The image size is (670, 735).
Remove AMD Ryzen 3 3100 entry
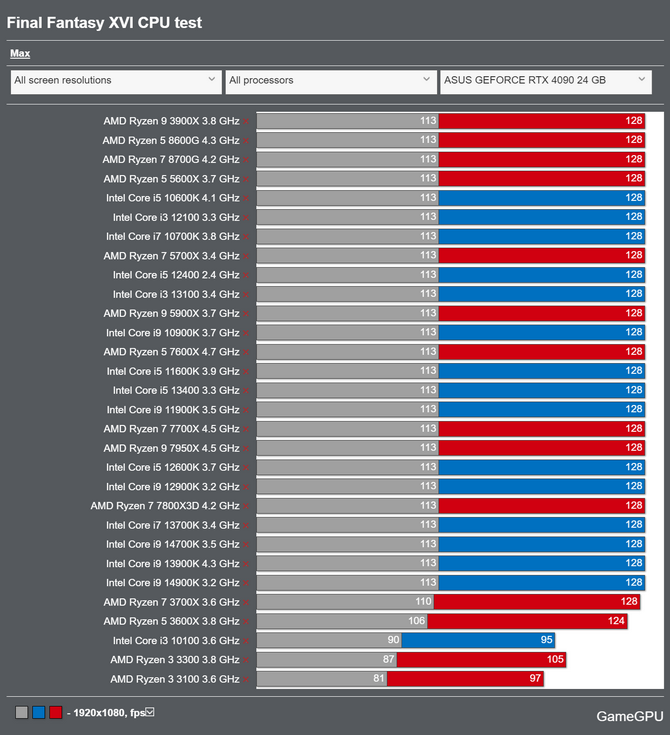click(x=246, y=679)
